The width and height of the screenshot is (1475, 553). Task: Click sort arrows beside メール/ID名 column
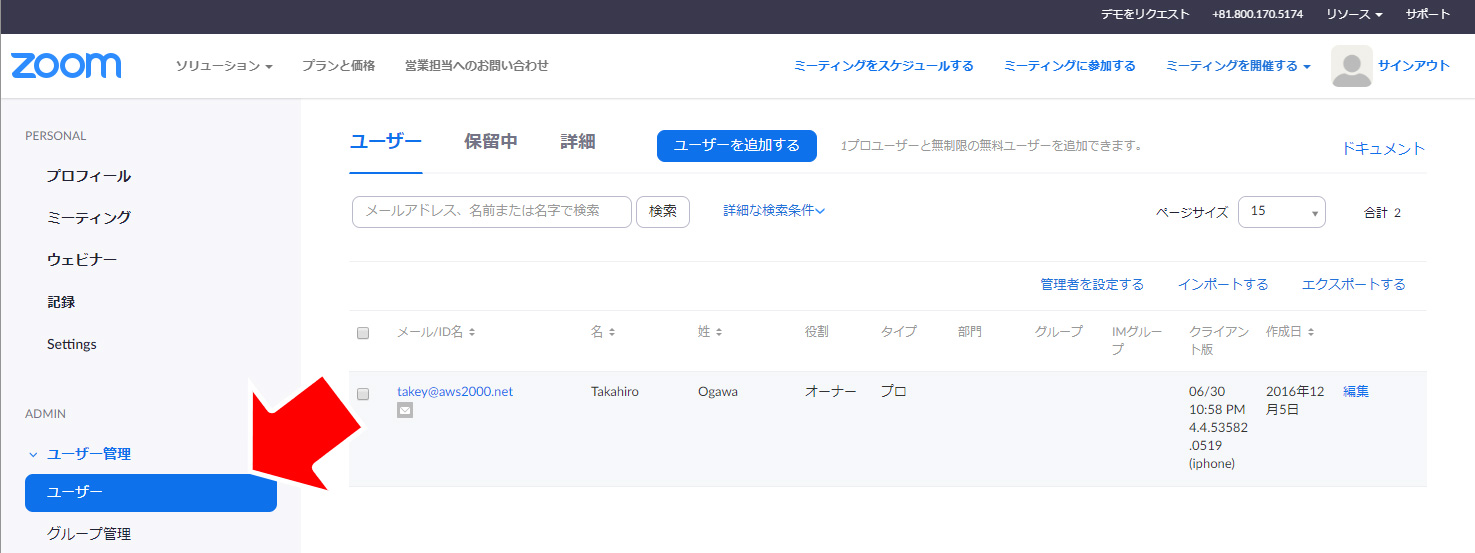[x=472, y=332]
